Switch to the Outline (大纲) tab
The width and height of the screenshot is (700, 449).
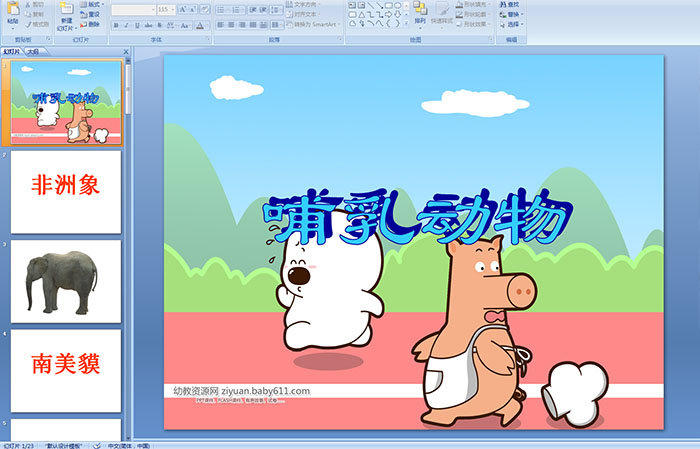coord(33,50)
